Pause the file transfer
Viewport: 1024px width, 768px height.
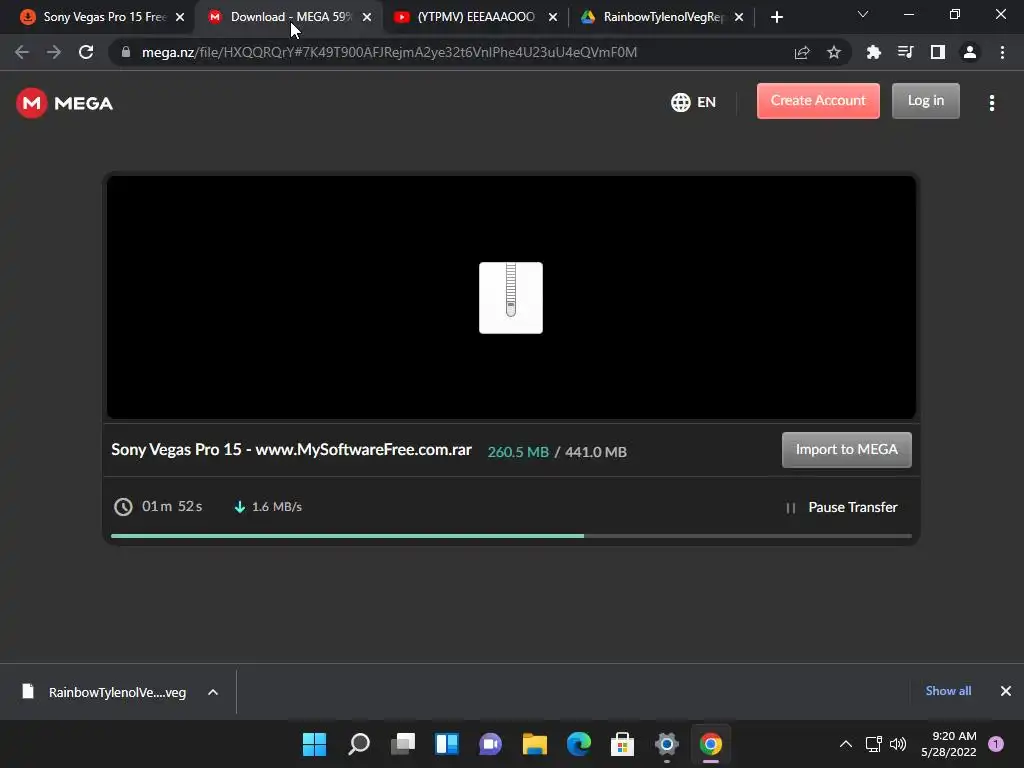click(842, 507)
